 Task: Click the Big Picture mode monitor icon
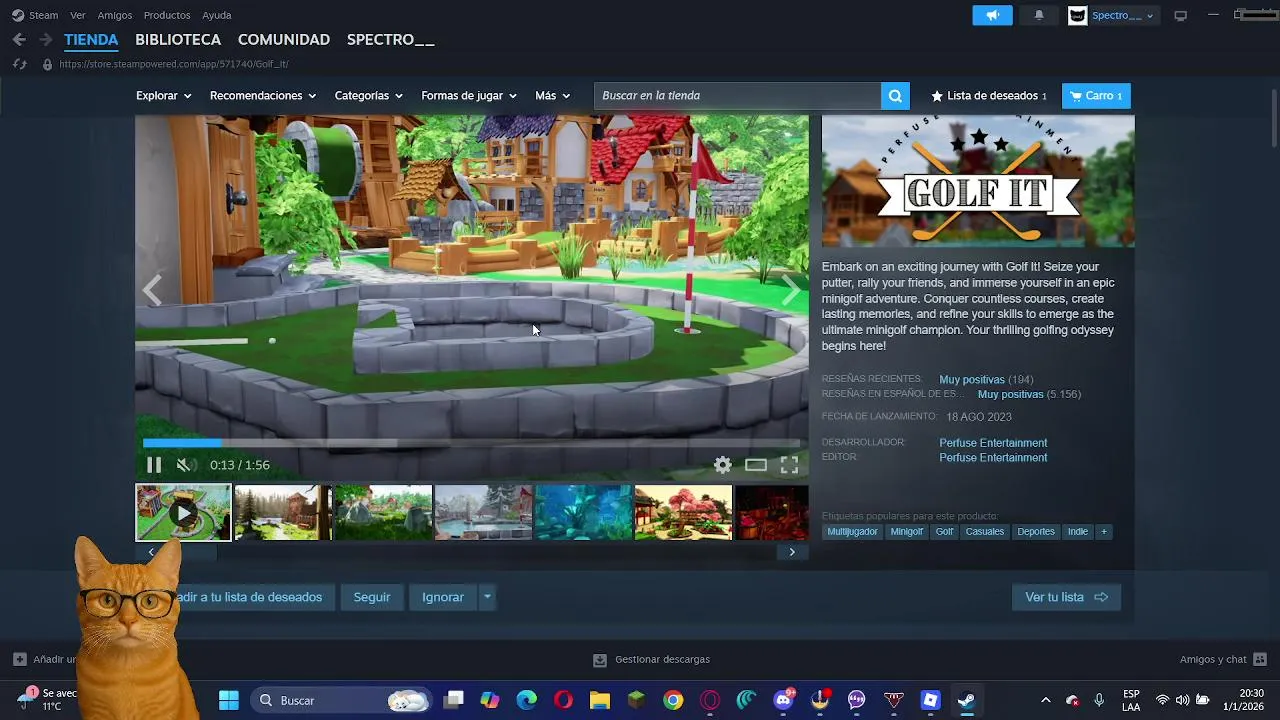[1180, 15]
